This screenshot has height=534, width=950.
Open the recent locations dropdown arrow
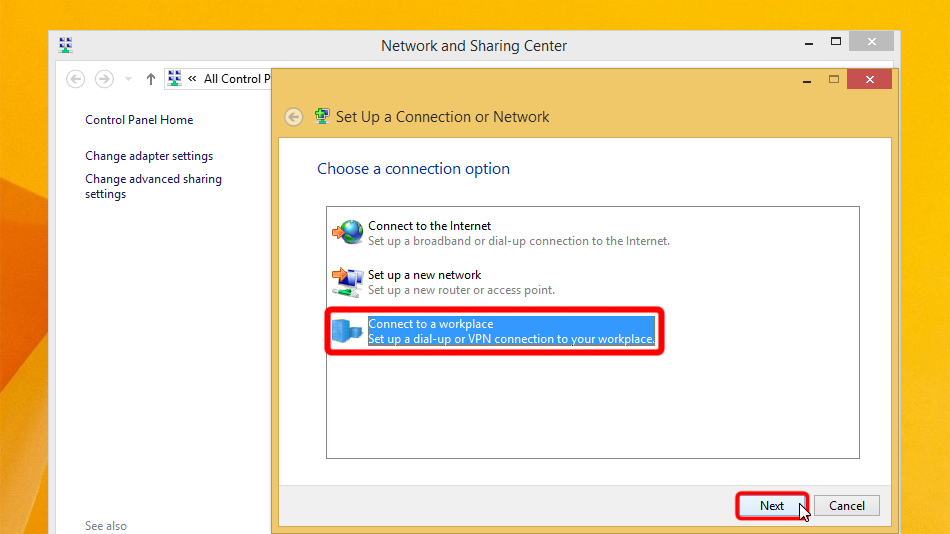(x=128, y=79)
